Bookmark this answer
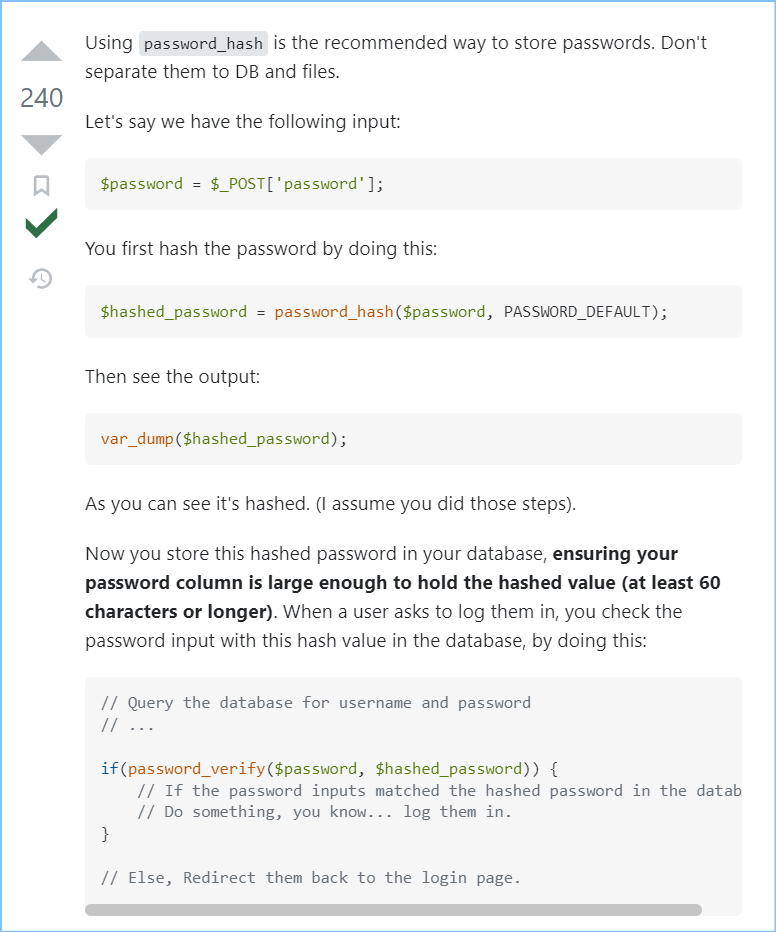This screenshot has height=932, width=776. (41, 185)
